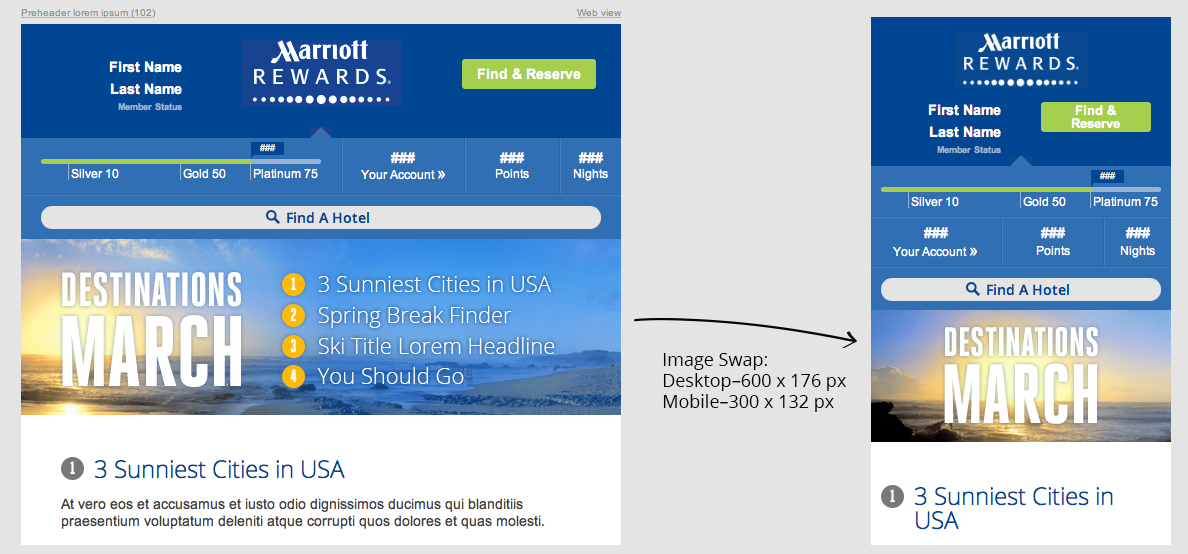This screenshot has height=554, width=1188.
Task: Open the Web view link
Action: (598, 13)
